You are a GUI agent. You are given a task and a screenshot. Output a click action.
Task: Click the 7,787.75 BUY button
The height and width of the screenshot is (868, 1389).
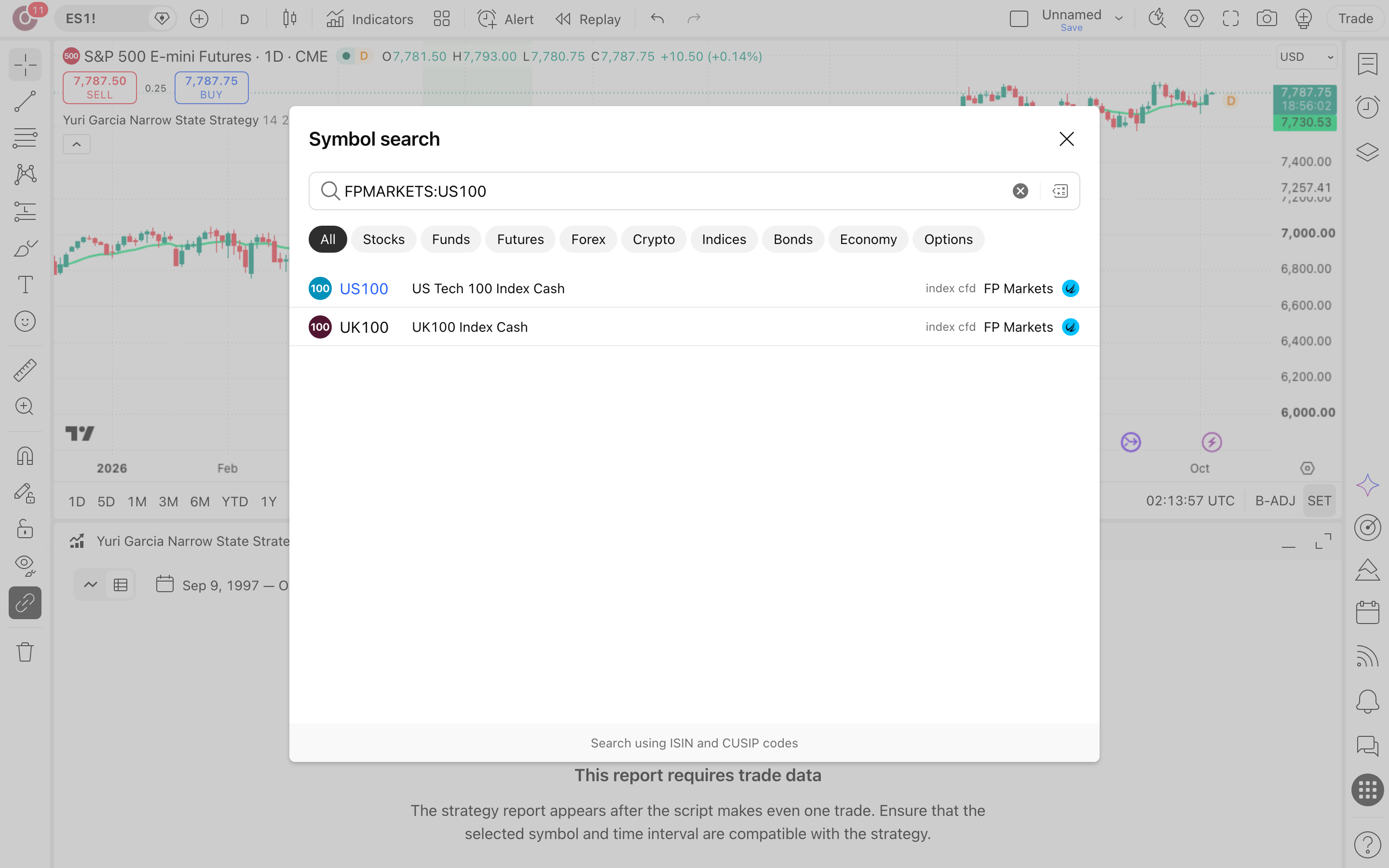point(211,88)
